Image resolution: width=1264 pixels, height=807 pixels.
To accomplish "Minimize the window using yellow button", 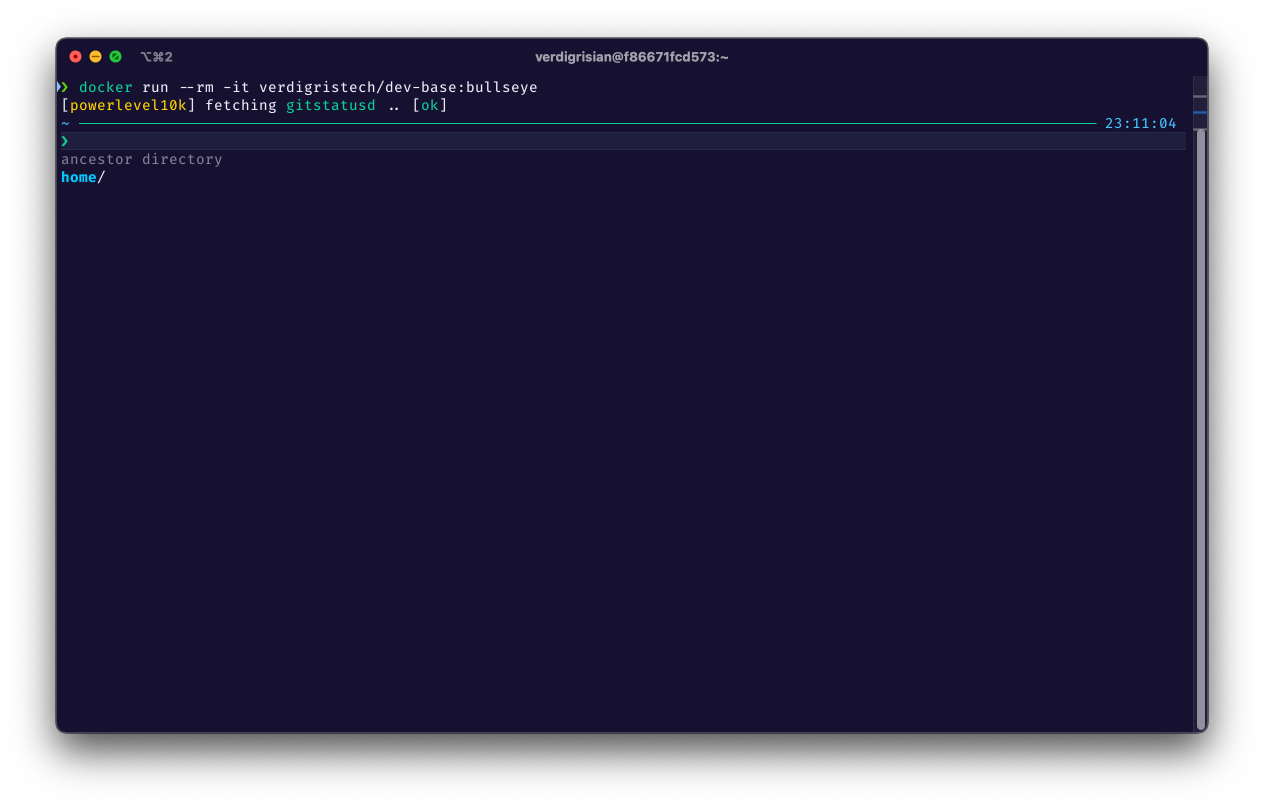I will coord(95,57).
